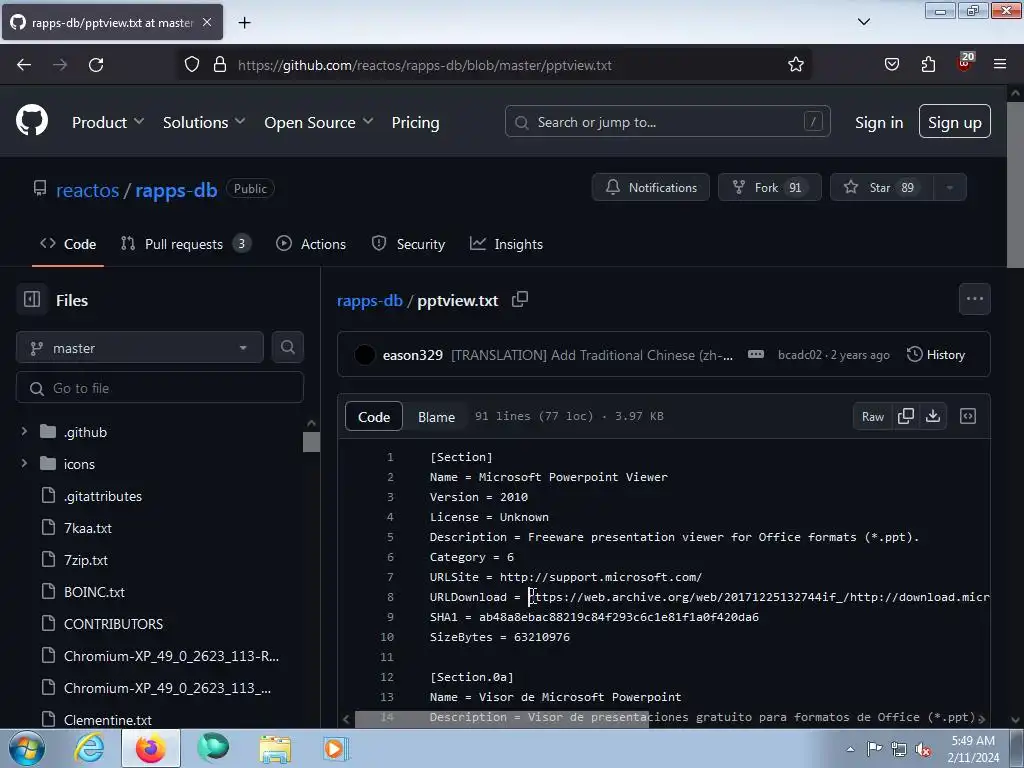The height and width of the screenshot is (768, 1024).
Task: Open the Pull requests tab
Action: [x=185, y=244]
